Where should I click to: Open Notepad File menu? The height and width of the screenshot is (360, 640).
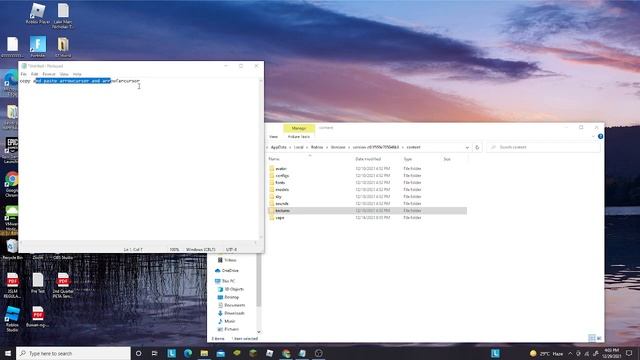pos(23,74)
